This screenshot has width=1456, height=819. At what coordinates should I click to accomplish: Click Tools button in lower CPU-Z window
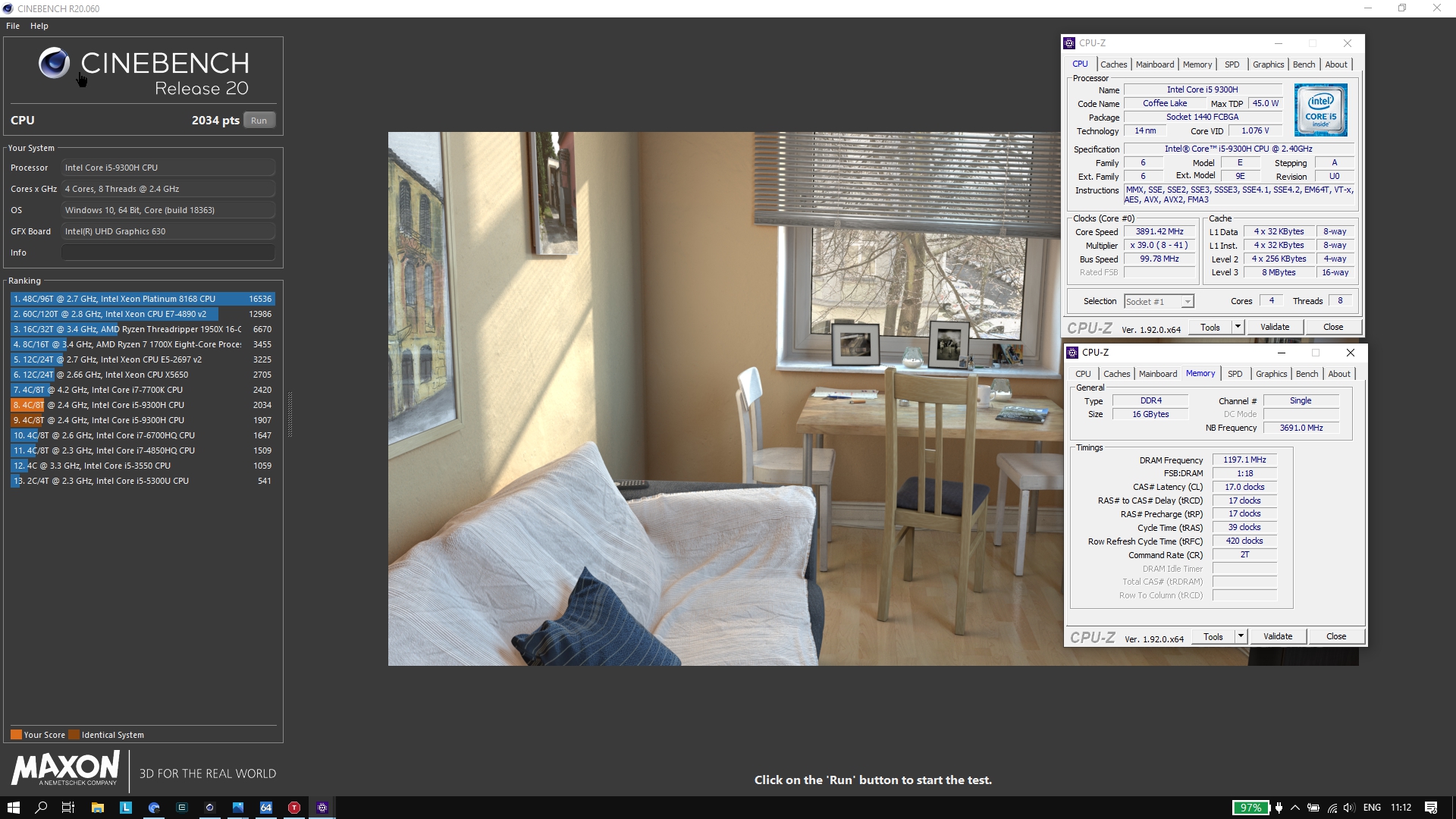coord(1213,636)
